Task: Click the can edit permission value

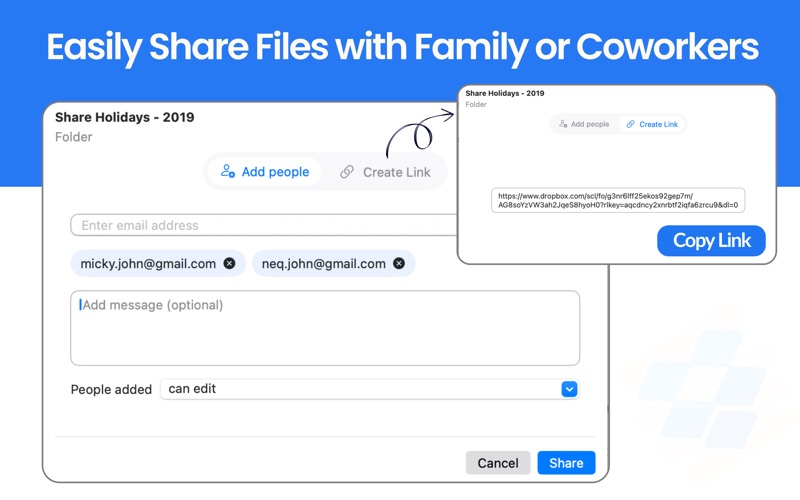Action: [x=192, y=389]
